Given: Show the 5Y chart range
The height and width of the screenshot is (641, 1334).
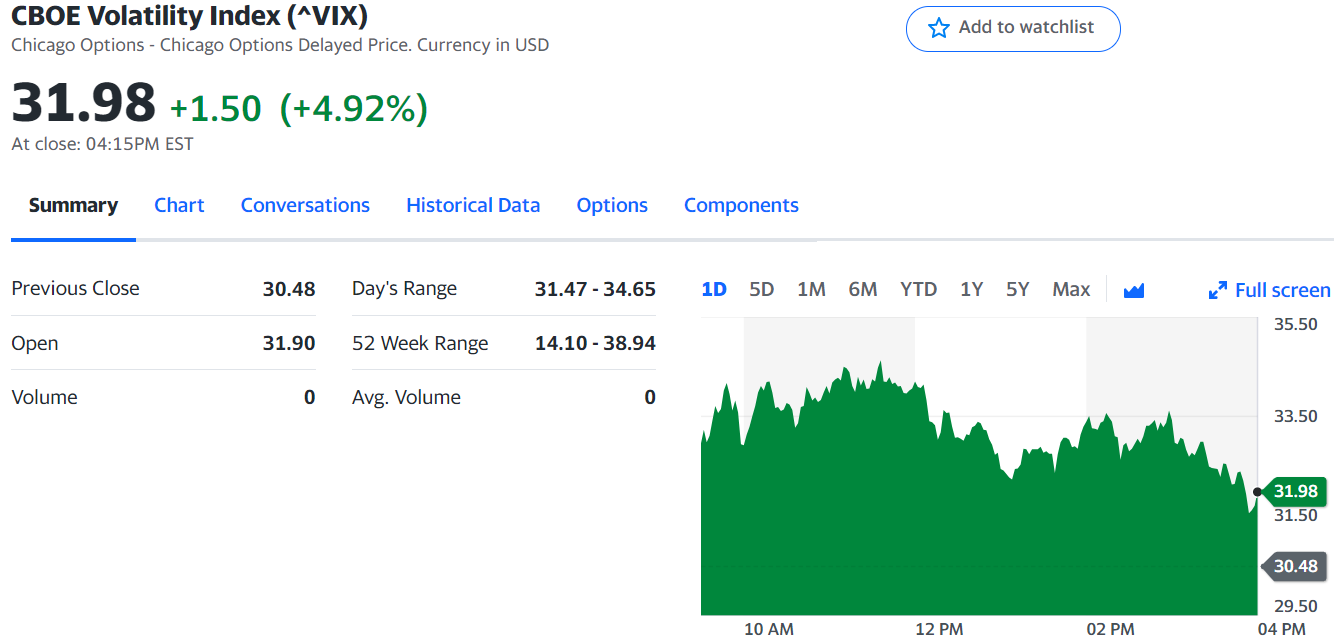Looking at the screenshot, I should [x=1017, y=289].
